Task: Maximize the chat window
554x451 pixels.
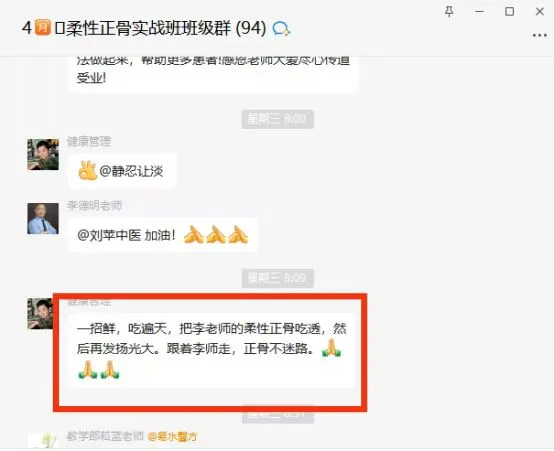Action: [x=509, y=12]
